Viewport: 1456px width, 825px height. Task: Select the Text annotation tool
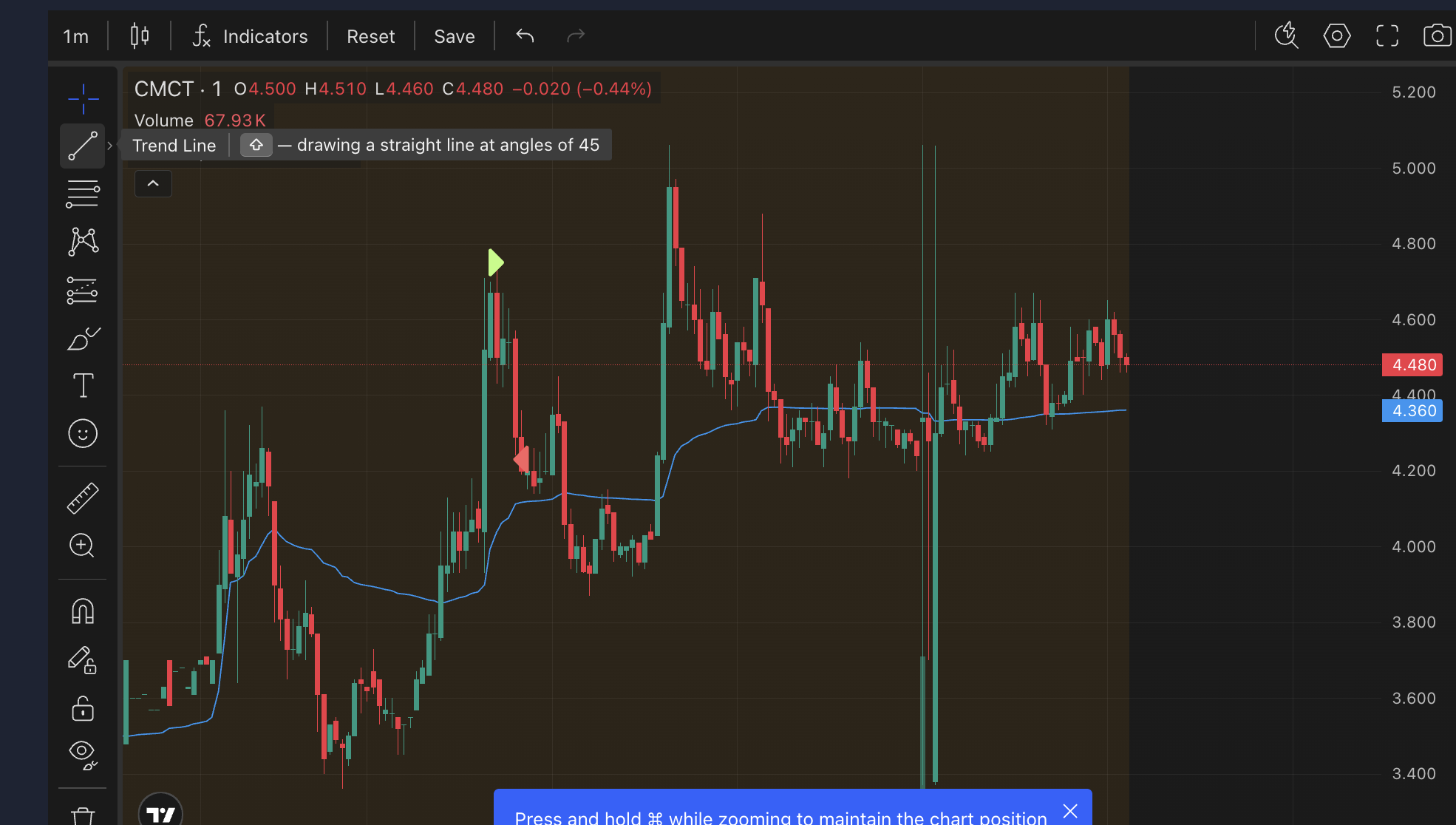click(x=83, y=386)
